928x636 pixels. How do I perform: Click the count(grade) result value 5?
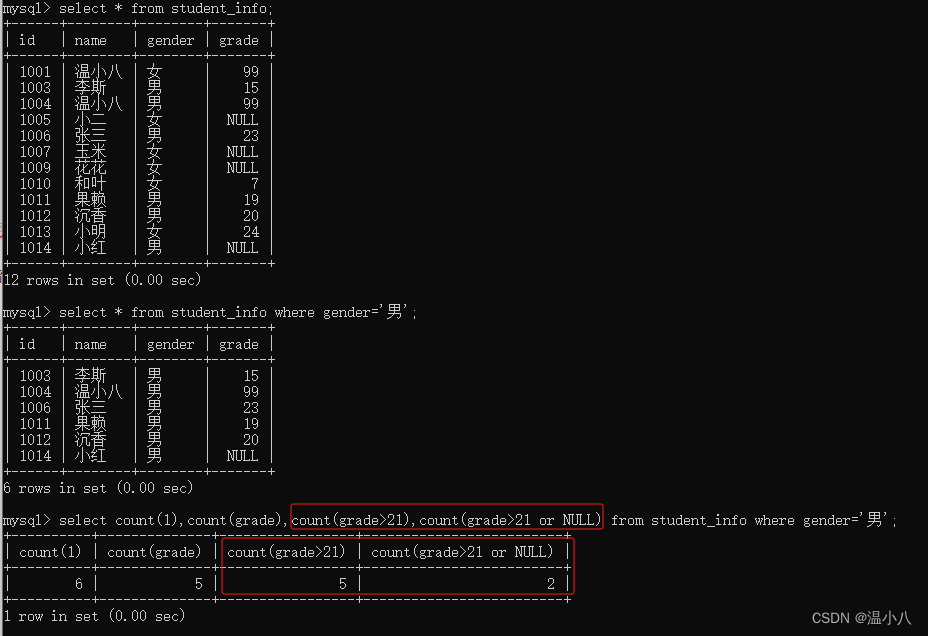tap(199, 584)
